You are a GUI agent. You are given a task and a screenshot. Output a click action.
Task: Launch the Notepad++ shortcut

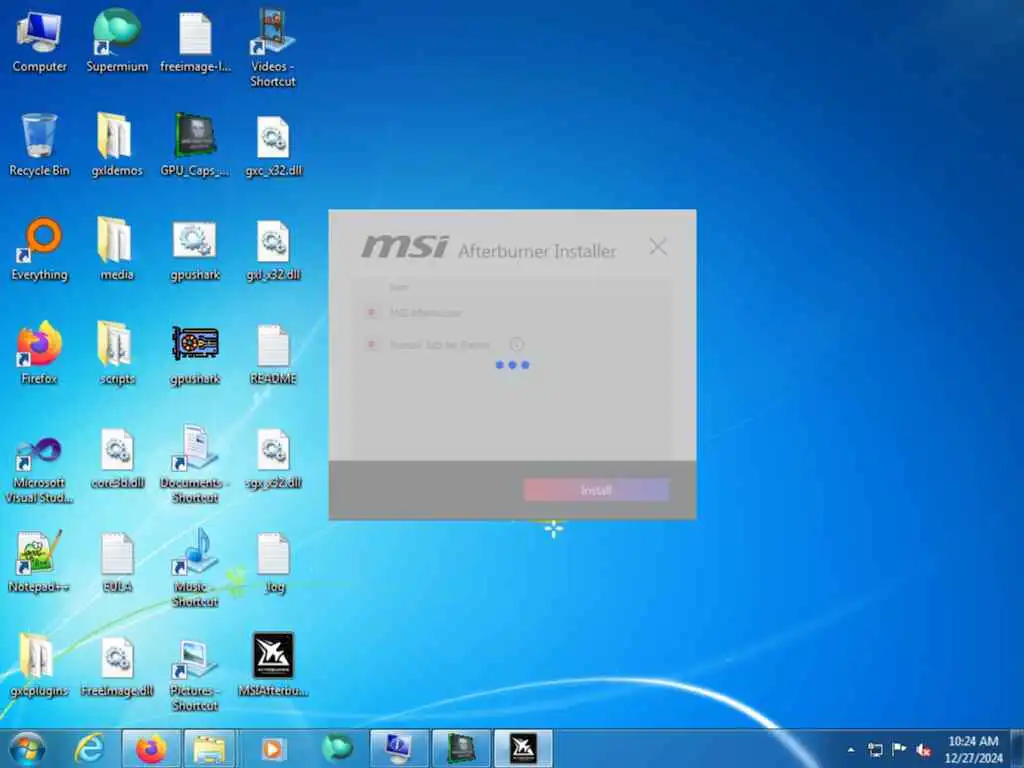click(x=39, y=562)
